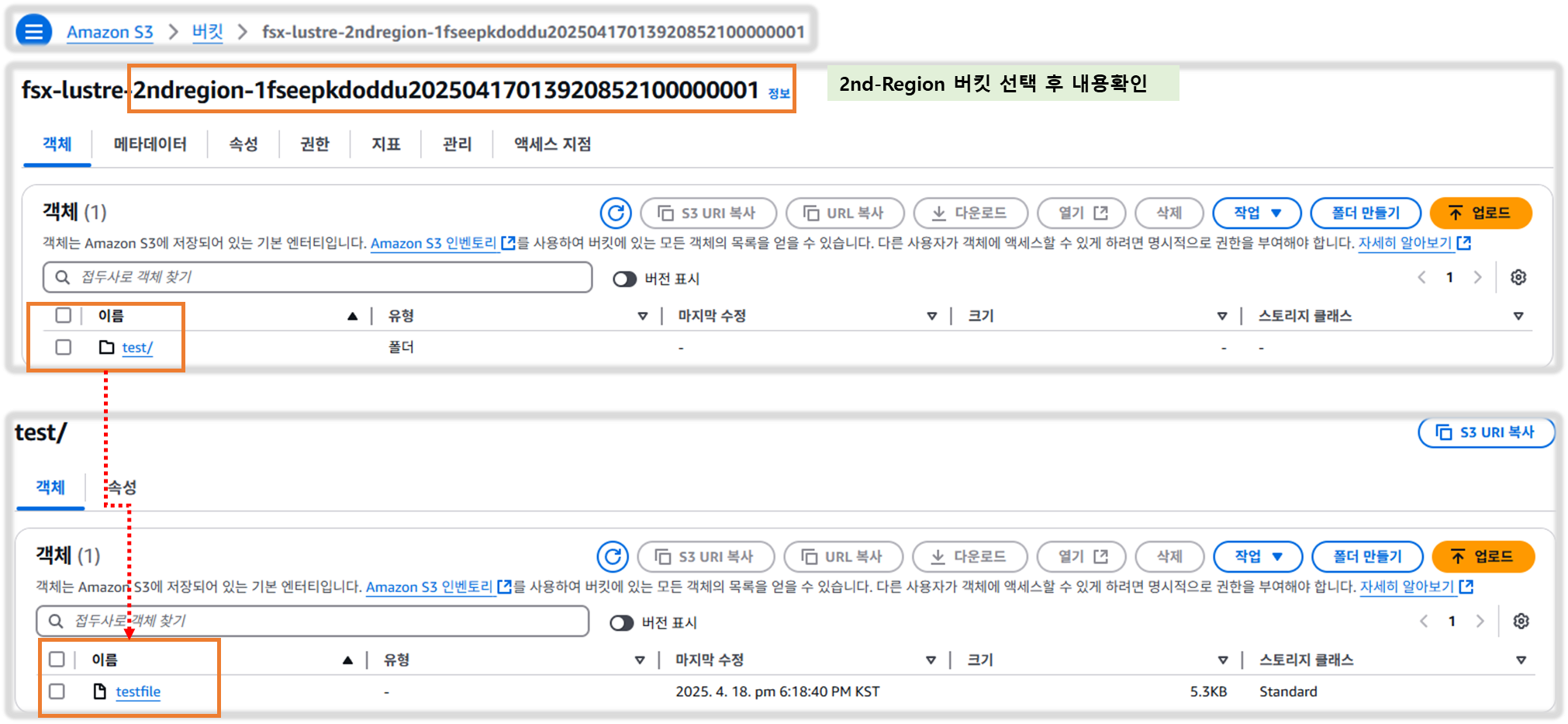Image resolution: width=1568 pixels, height=724 pixels.
Task: Sort bucket table by 스토리지 클래스 column
Action: click(1518, 316)
